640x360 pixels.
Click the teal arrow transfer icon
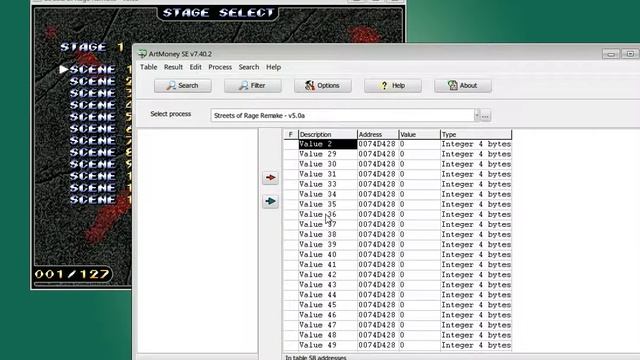[270, 201]
